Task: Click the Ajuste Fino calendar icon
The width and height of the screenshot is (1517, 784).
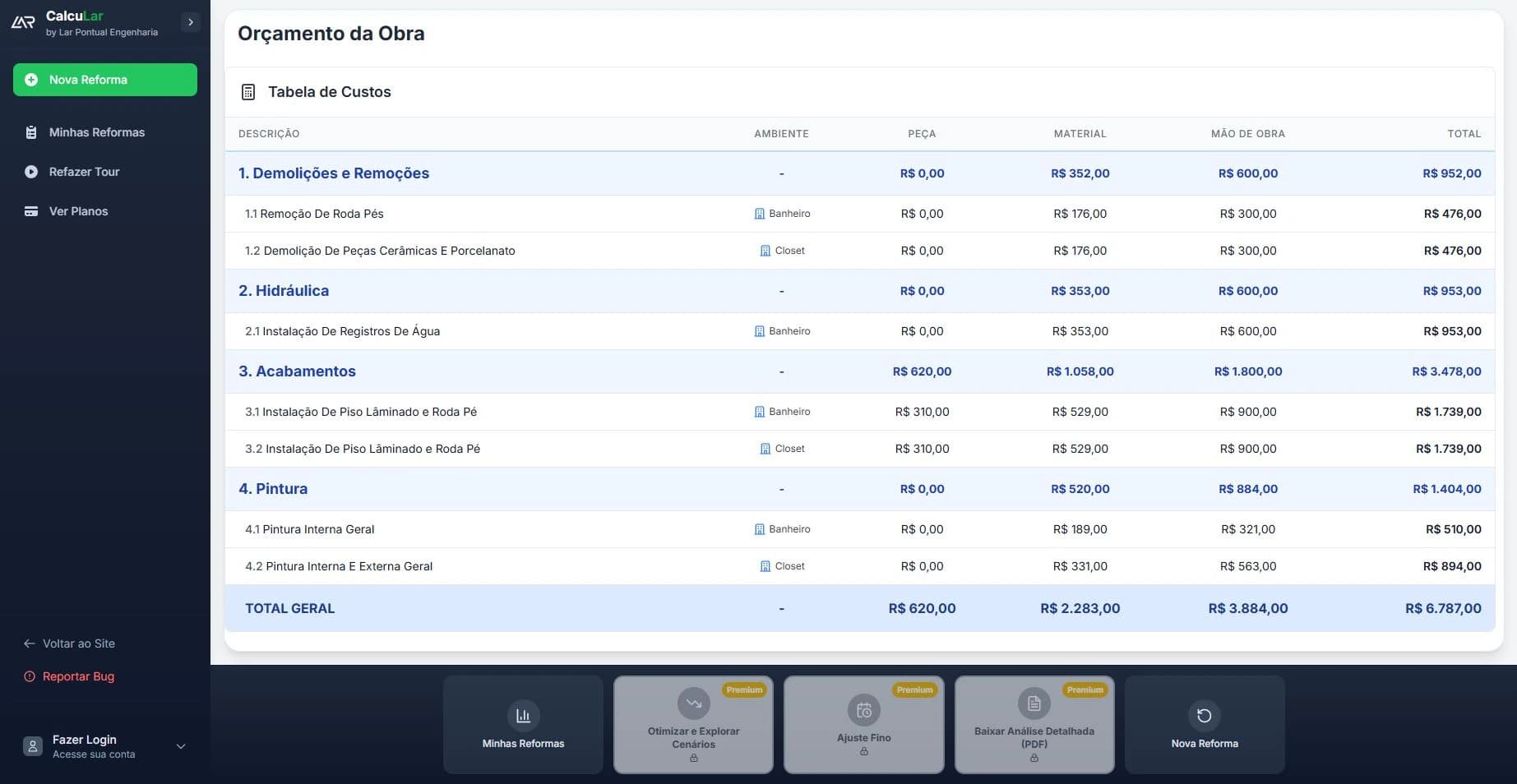Action: 863,710
